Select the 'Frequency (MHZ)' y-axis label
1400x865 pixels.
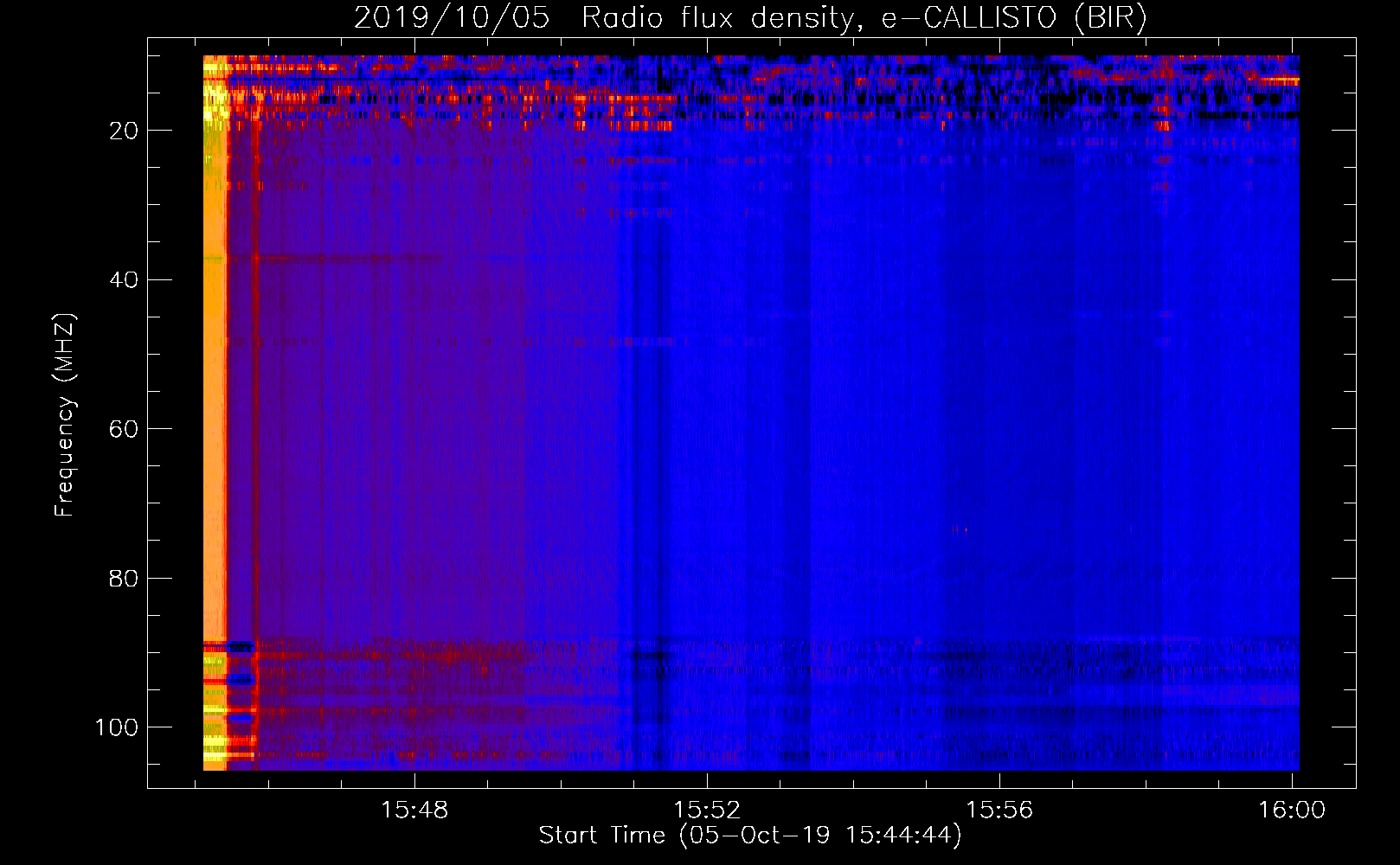[x=65, y=414]
